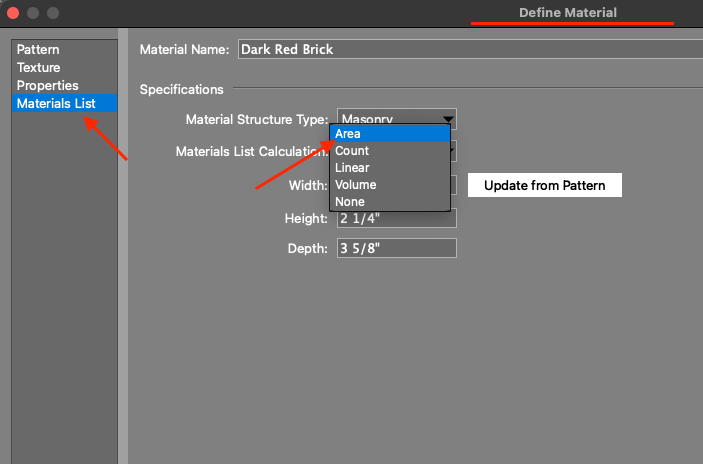The width and height of the screenshot is (703, 464).
Task: Select Materials List in the sidebar
Action: tap(56, 103)
